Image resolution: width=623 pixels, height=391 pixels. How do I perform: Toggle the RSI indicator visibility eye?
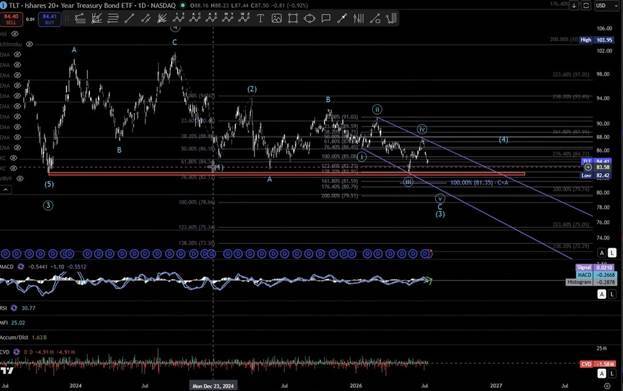(14, 308)
